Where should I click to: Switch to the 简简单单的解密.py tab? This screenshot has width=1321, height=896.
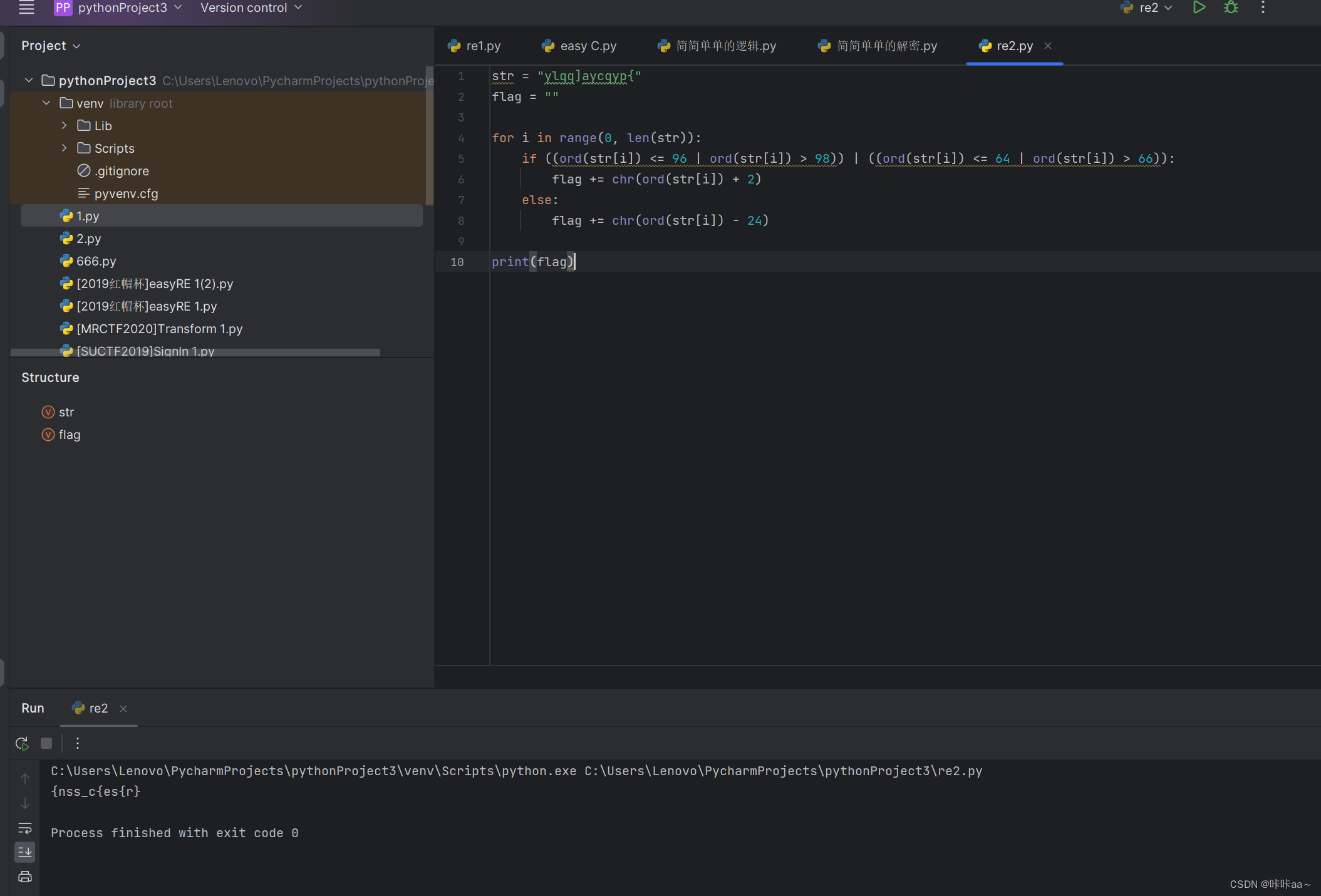(878, 46)
